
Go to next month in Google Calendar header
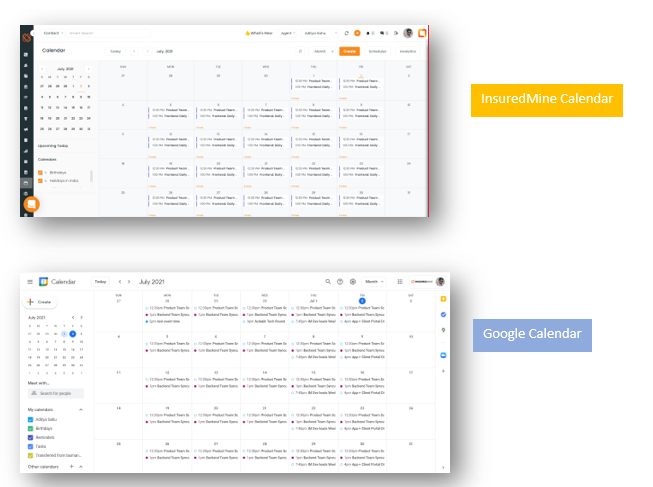[x=129, y=282]
